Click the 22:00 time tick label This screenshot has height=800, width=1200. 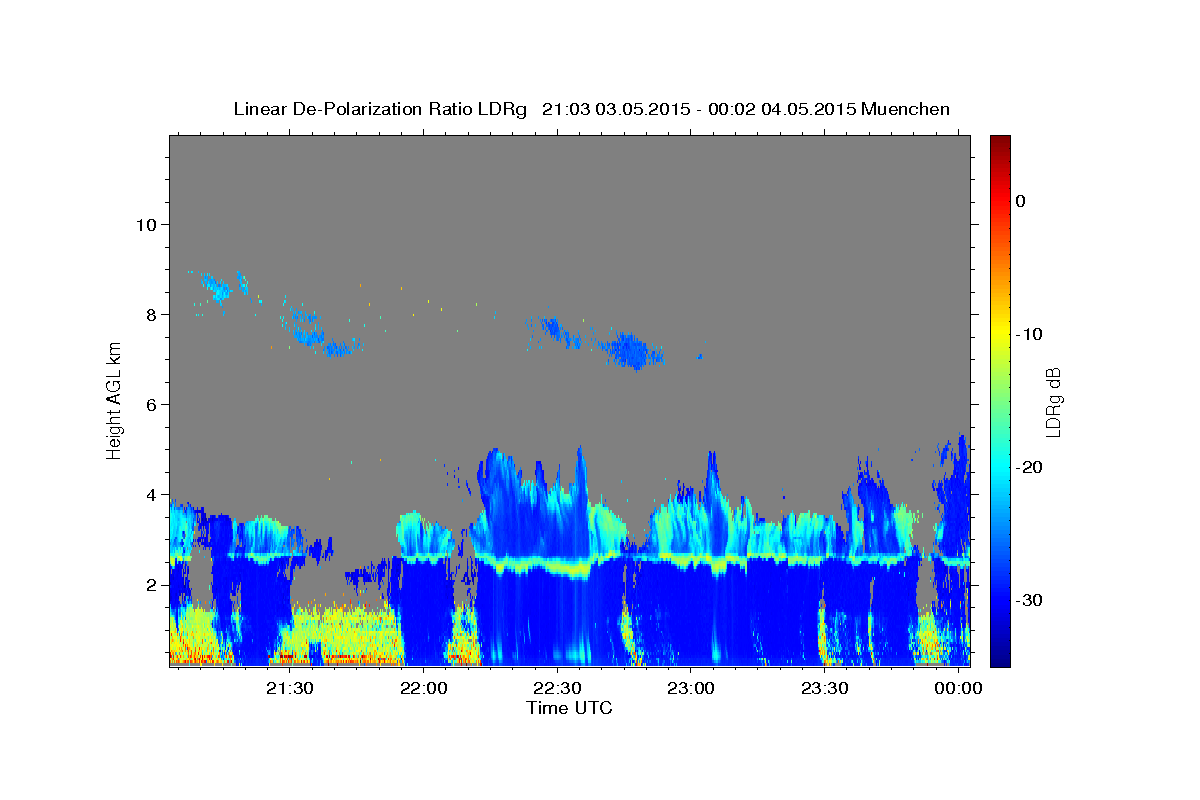(424, 689)
